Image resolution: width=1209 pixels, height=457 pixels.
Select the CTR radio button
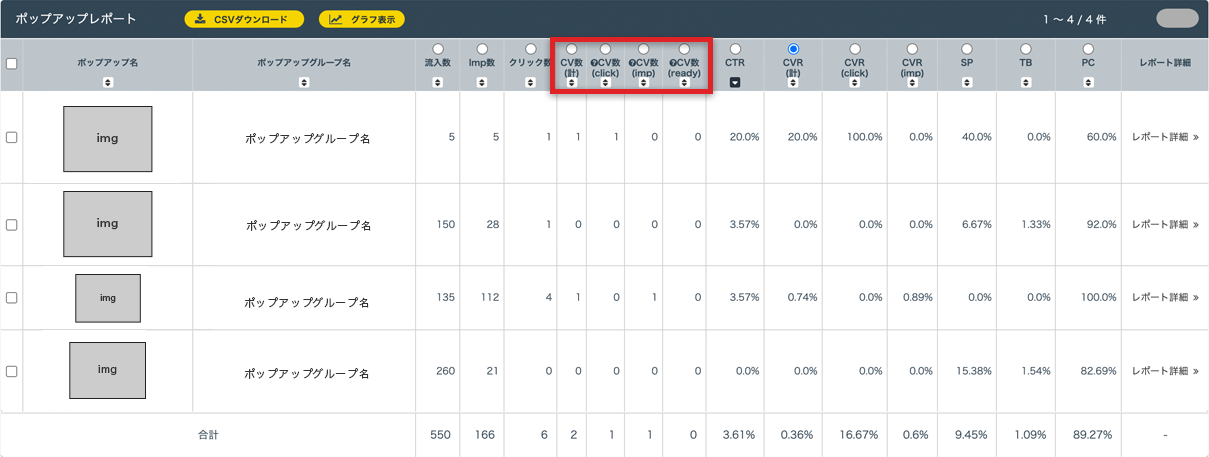coord(735,48)
